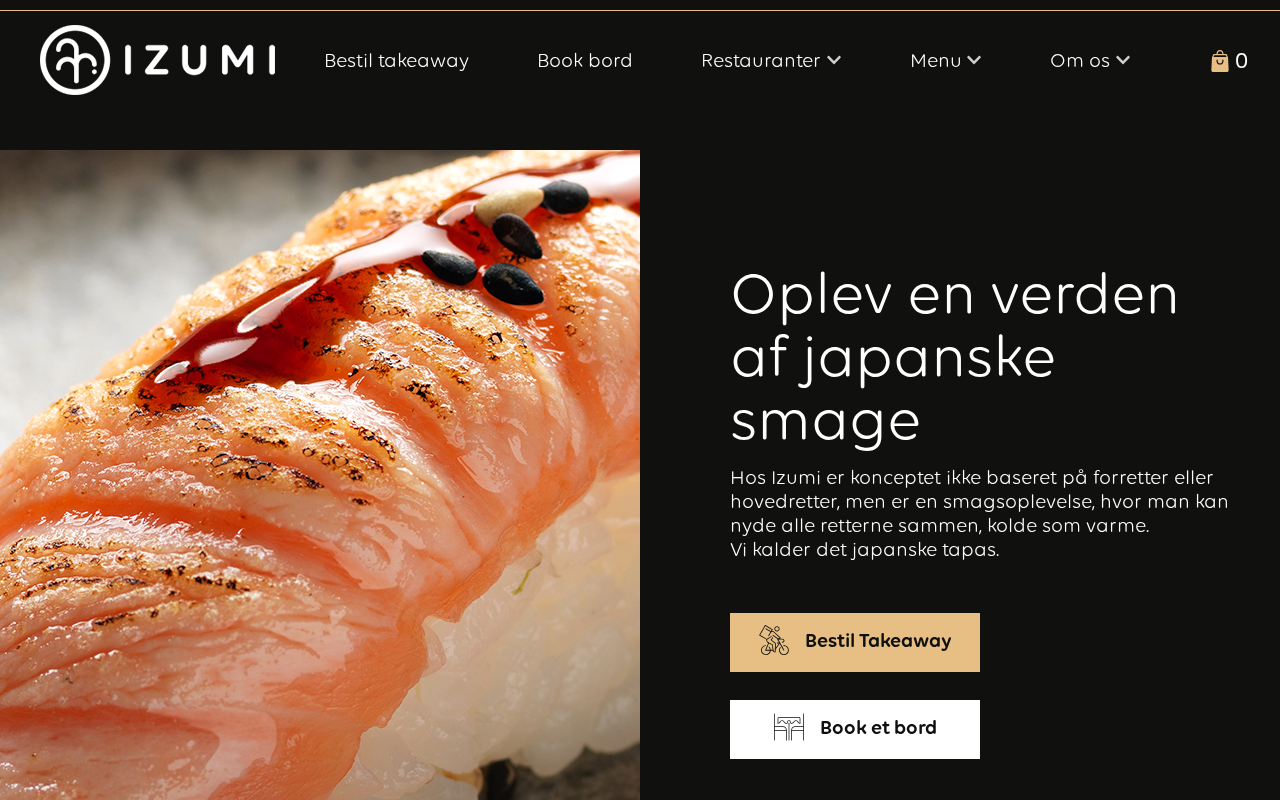Expand the Om os dropdown chevron
The width and height of the screenshot is (1280, 800).
(1123, 61)
